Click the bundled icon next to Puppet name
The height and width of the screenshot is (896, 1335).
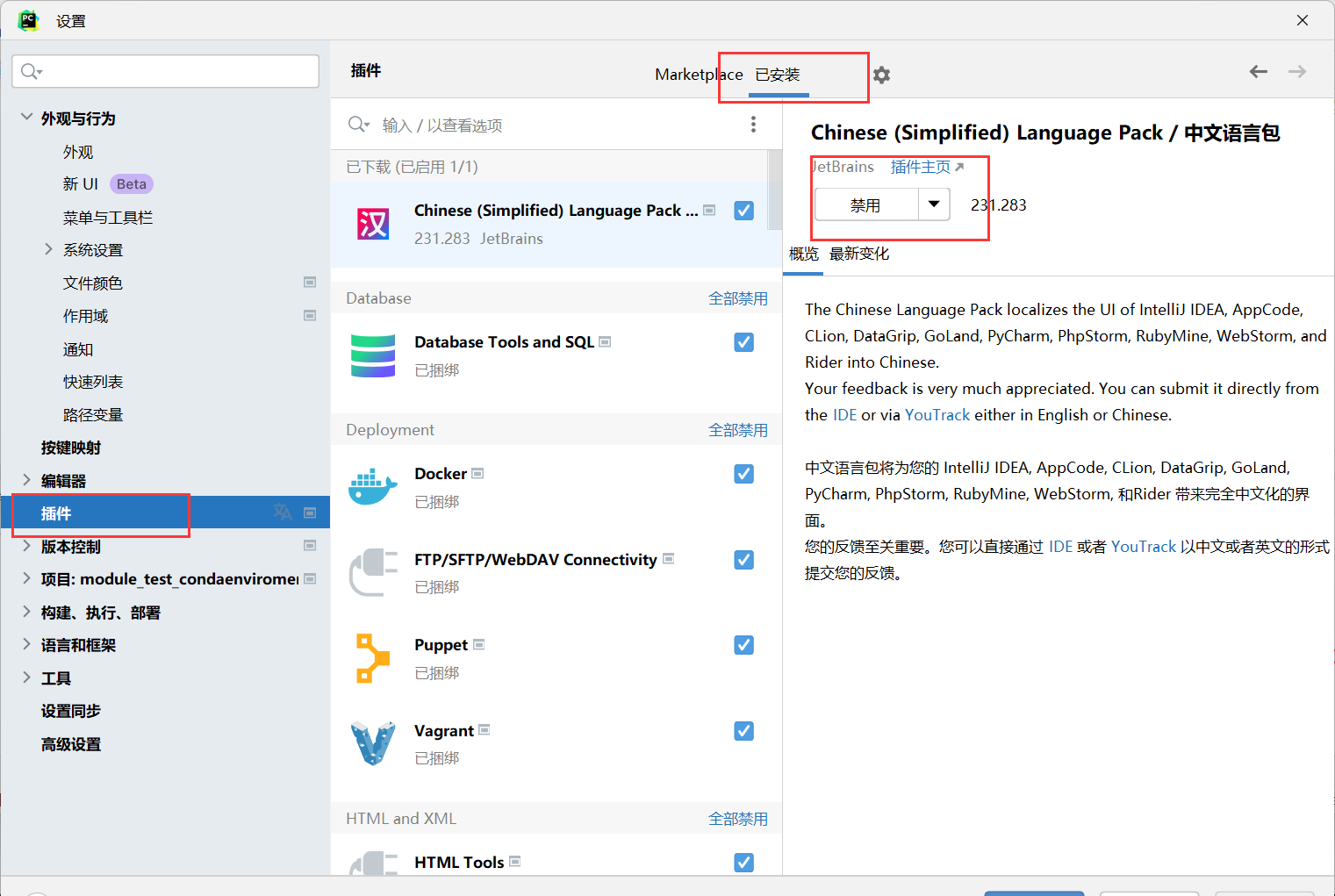479,645
